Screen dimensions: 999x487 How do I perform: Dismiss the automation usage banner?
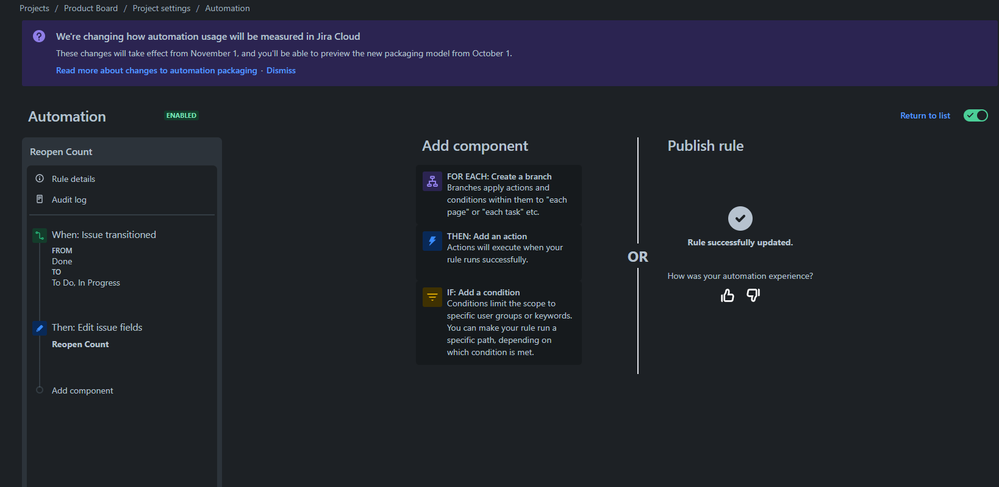pyautogui.click(x=281, y=71)
